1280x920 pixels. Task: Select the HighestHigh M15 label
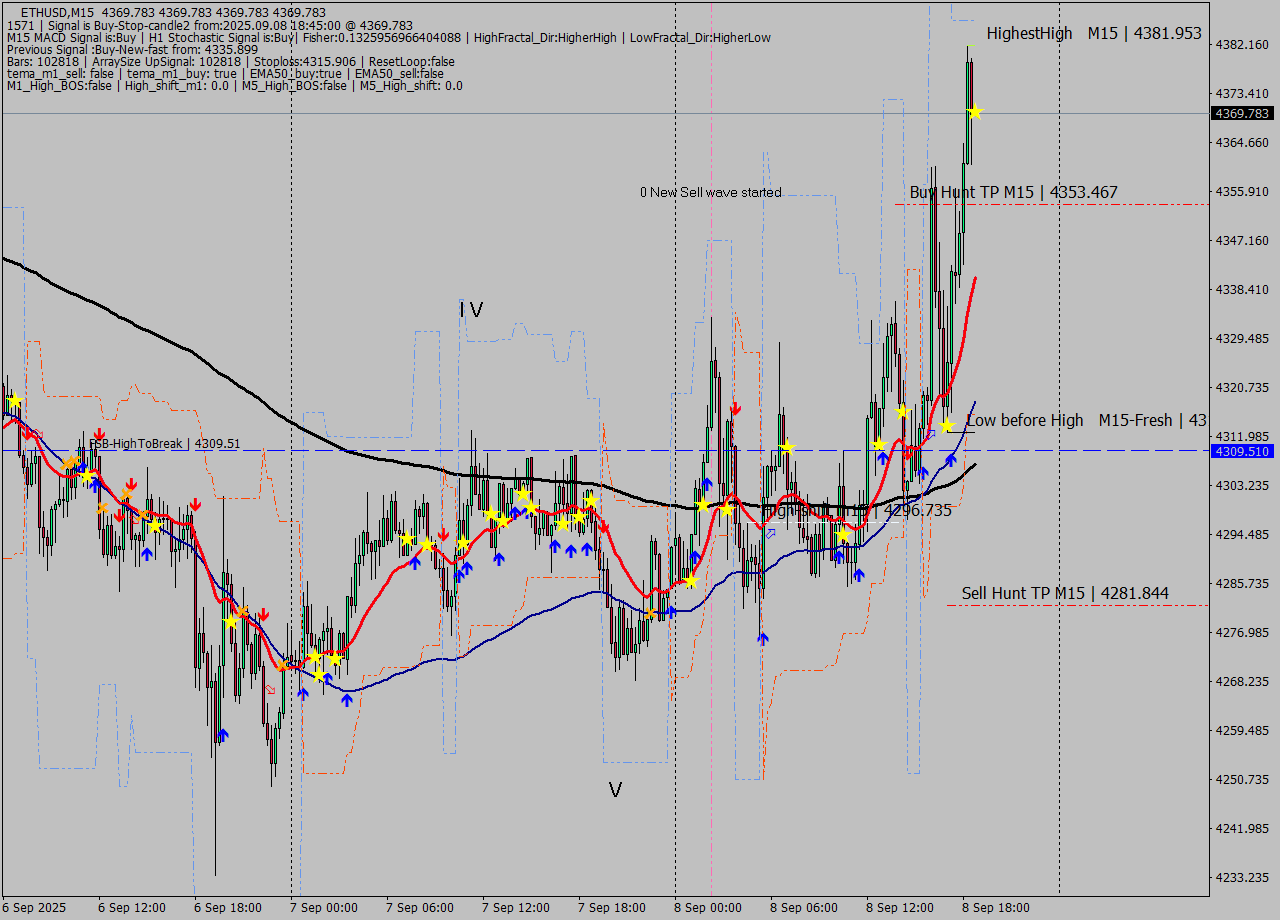1093,33
